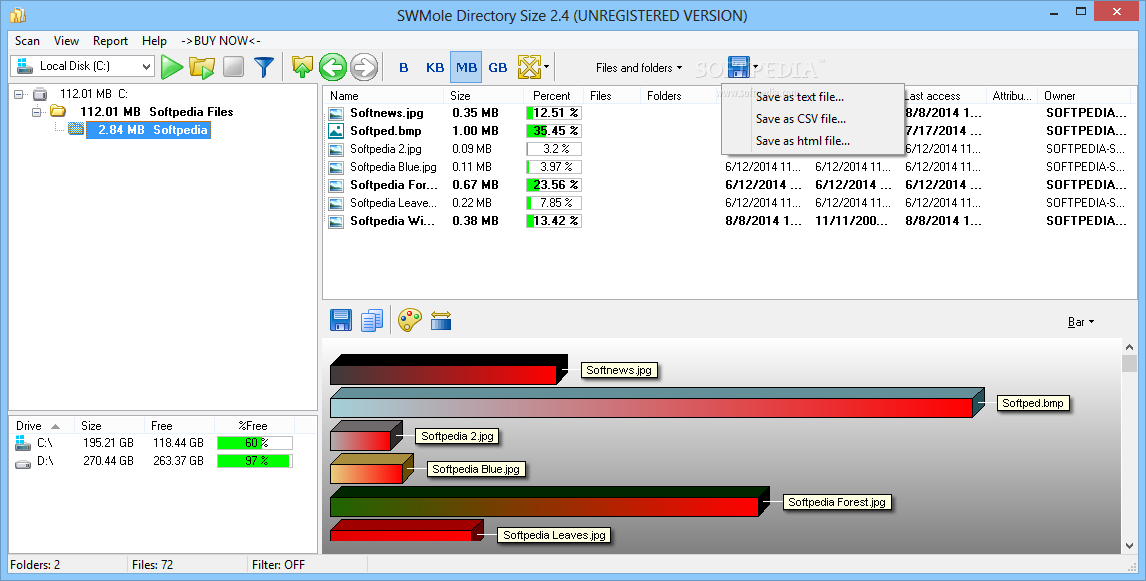This screenshot has height=581, width=1146.
Task: Click the yellow expand arrows icon
Action: (528, 67)
